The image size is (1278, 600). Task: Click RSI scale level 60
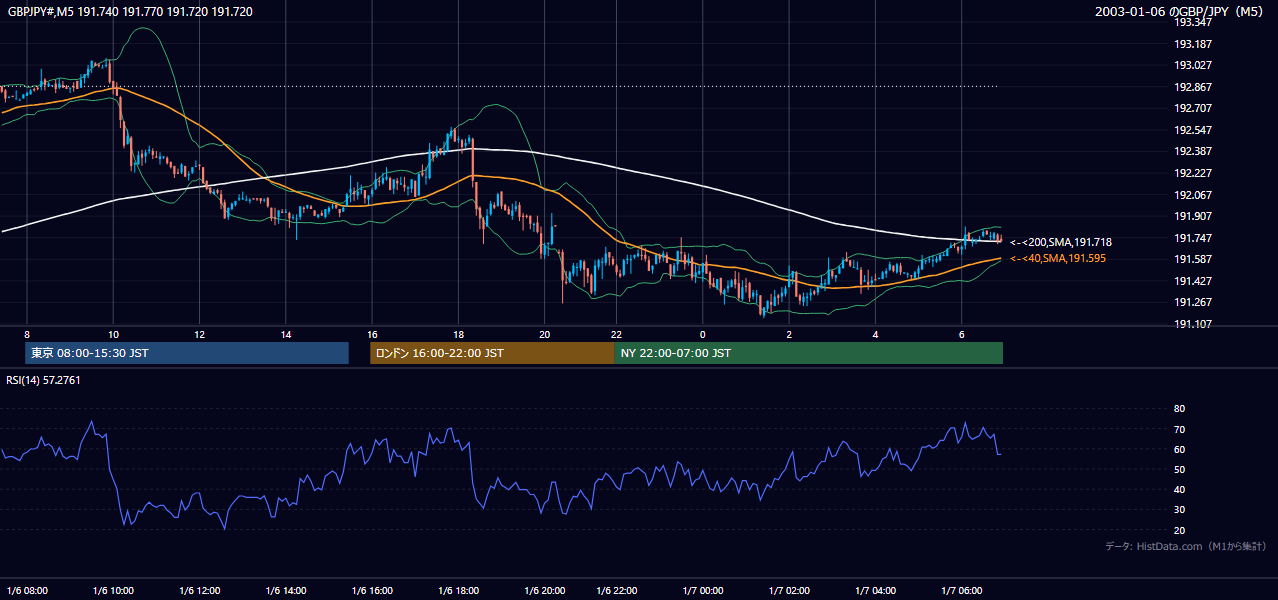1179,449
